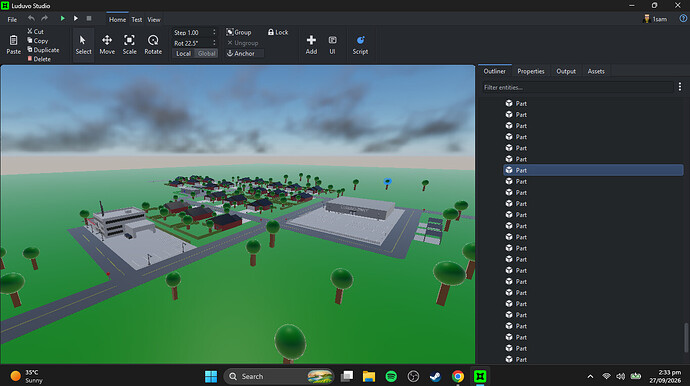The width and height of the screenshot is (690, 386).
Task: Open Steam from the taskbar
Action: tap(435, 376)
